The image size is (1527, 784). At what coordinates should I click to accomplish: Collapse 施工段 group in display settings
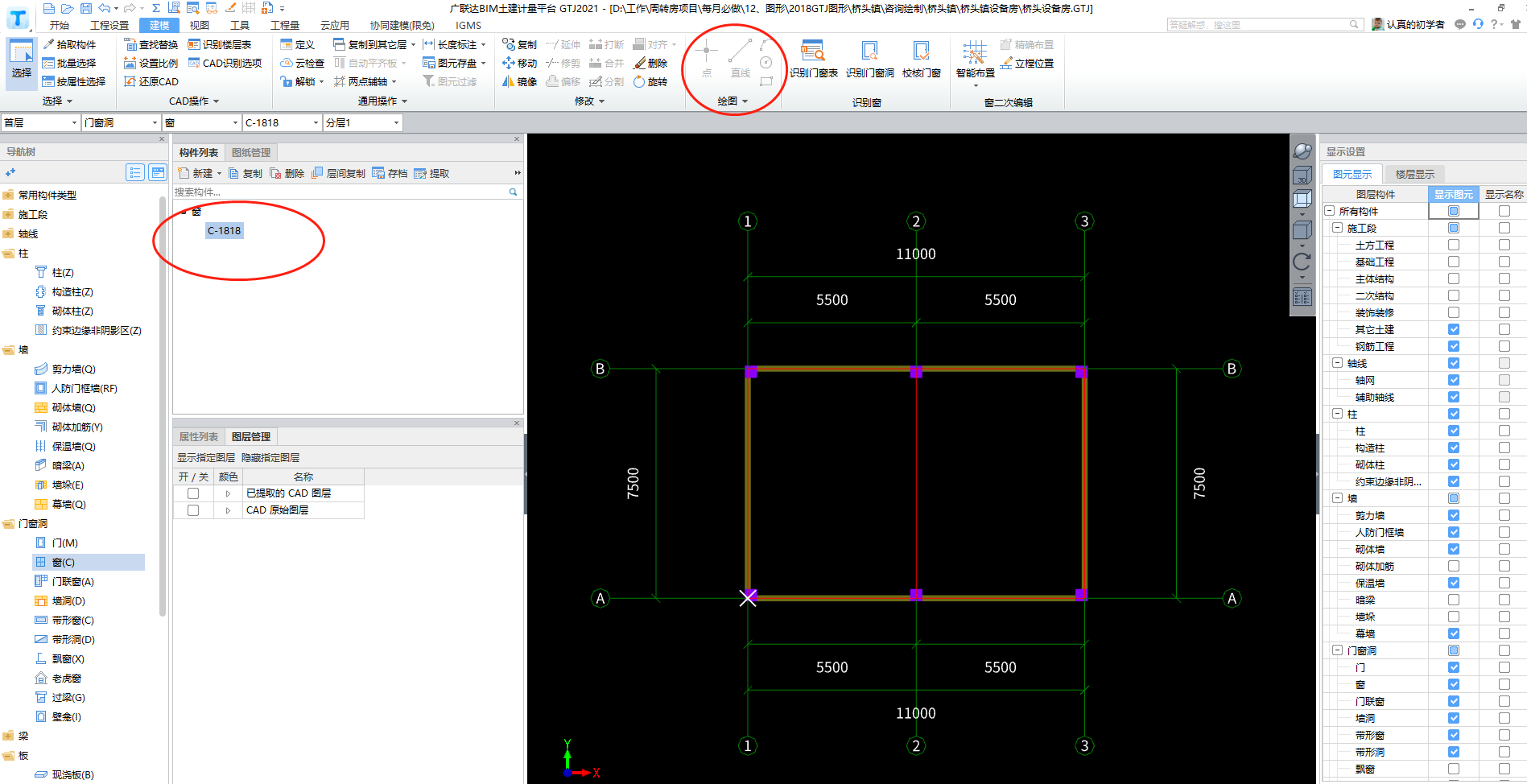coord(1337,228)
